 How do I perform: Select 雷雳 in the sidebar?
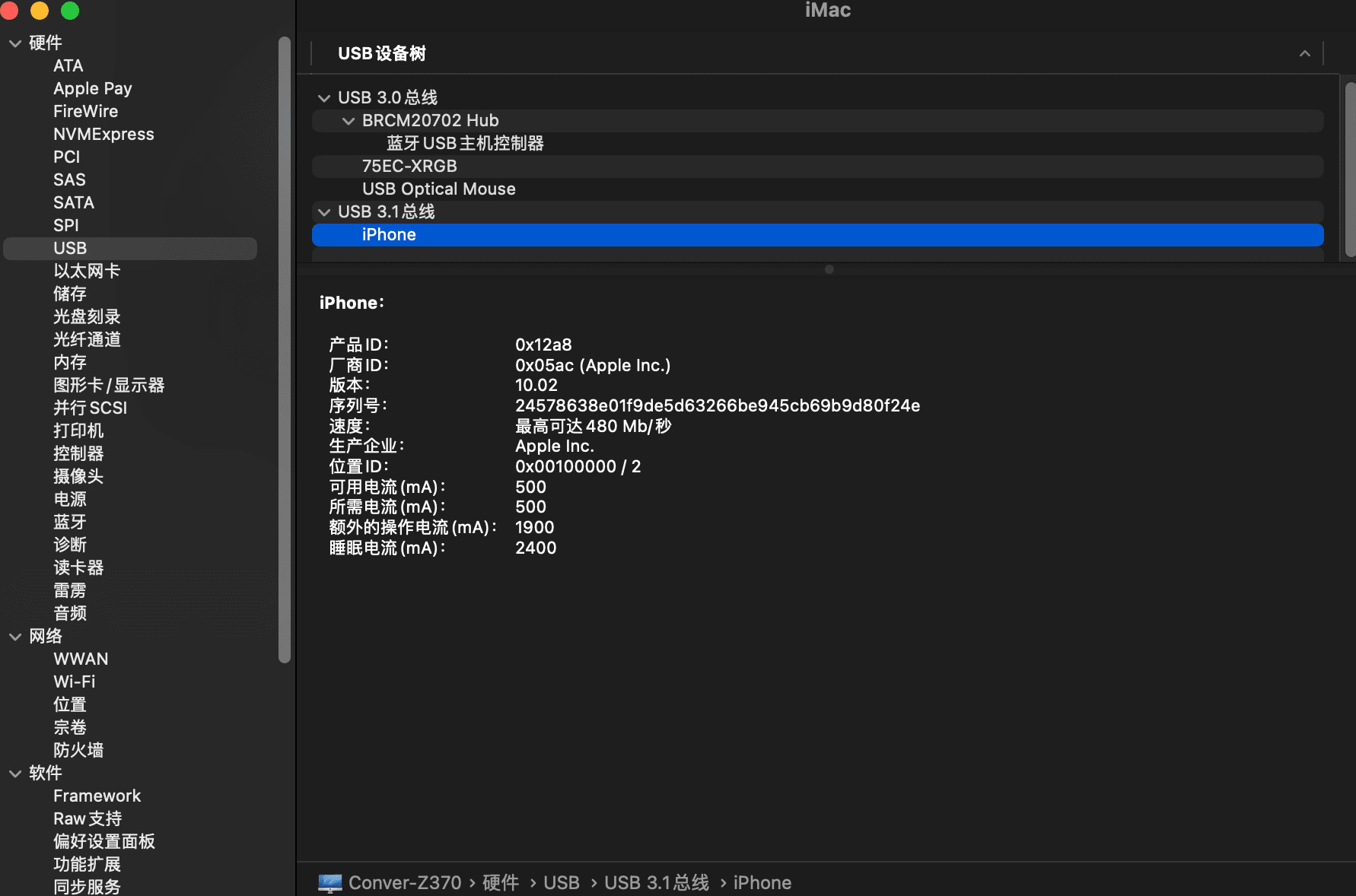[70, 591]
